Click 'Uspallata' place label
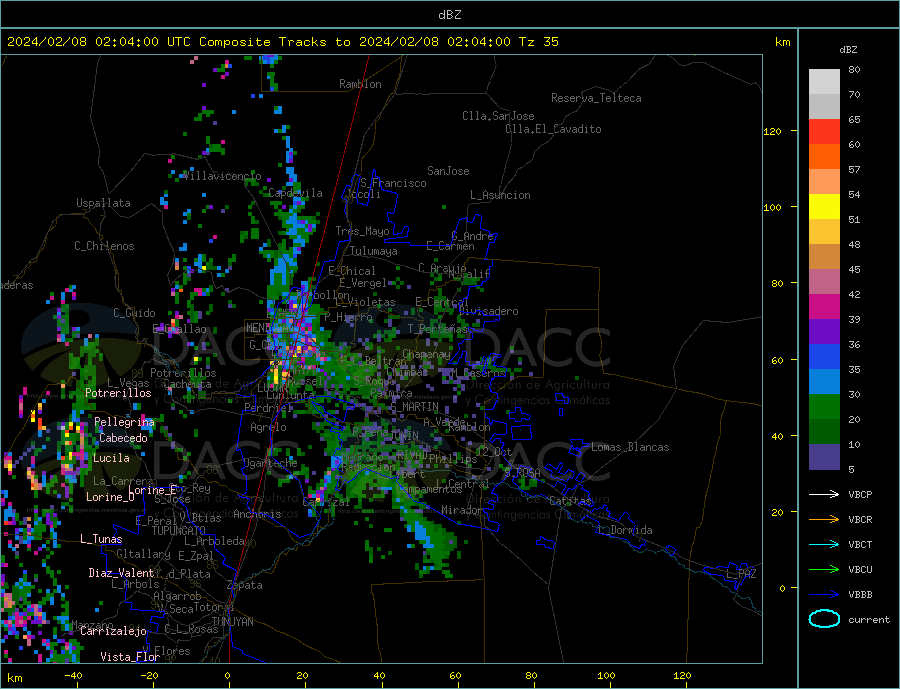 [x=103, y=203]
